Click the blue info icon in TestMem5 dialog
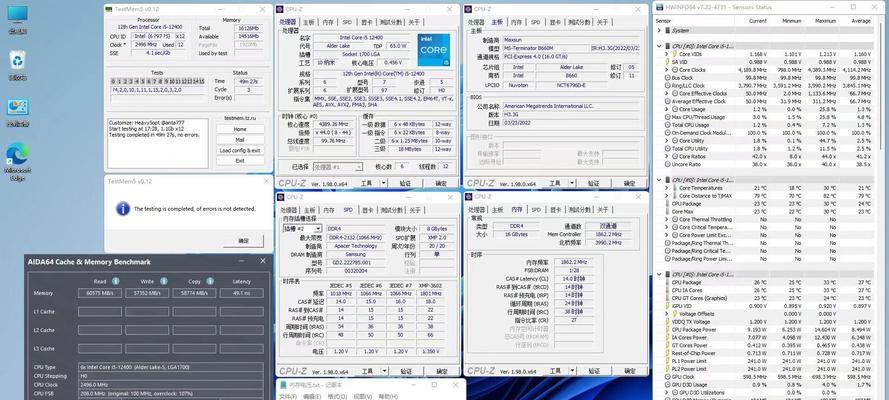Viewport: 889px width, 400px height. 123,208
